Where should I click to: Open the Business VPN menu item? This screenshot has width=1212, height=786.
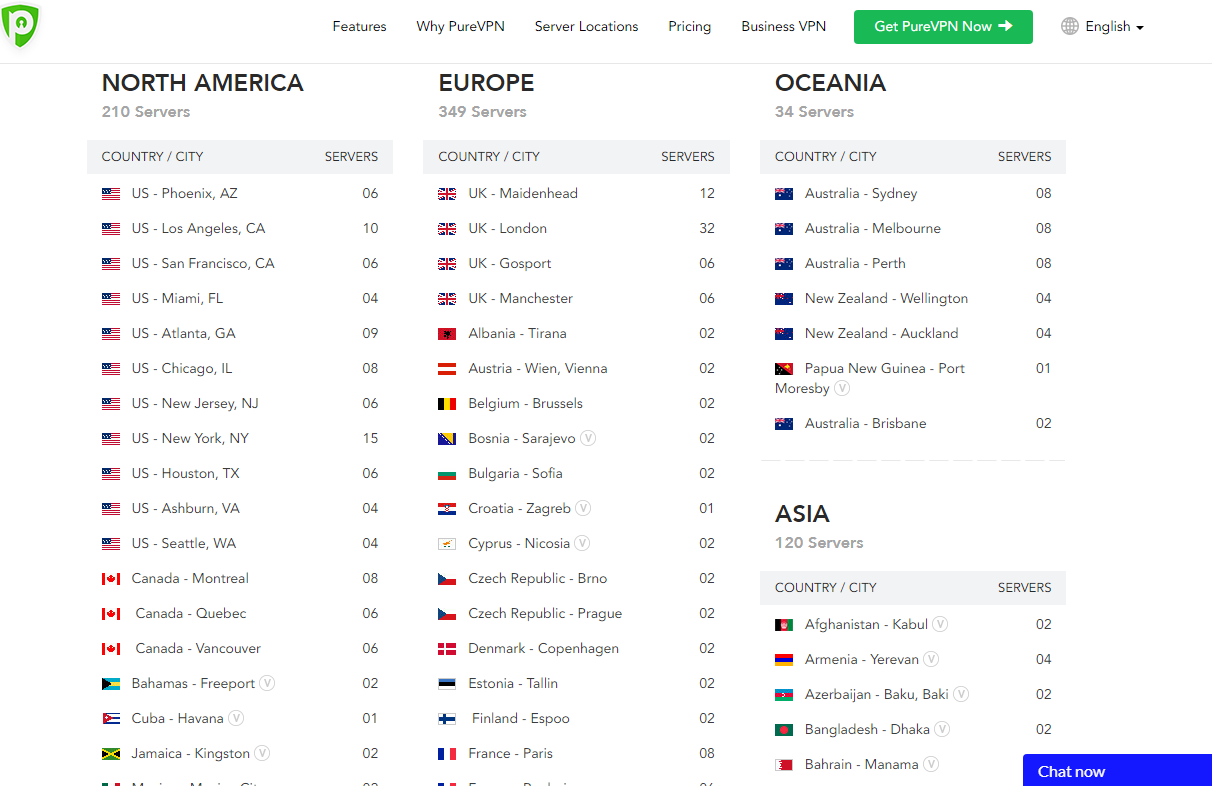point(784,27)
